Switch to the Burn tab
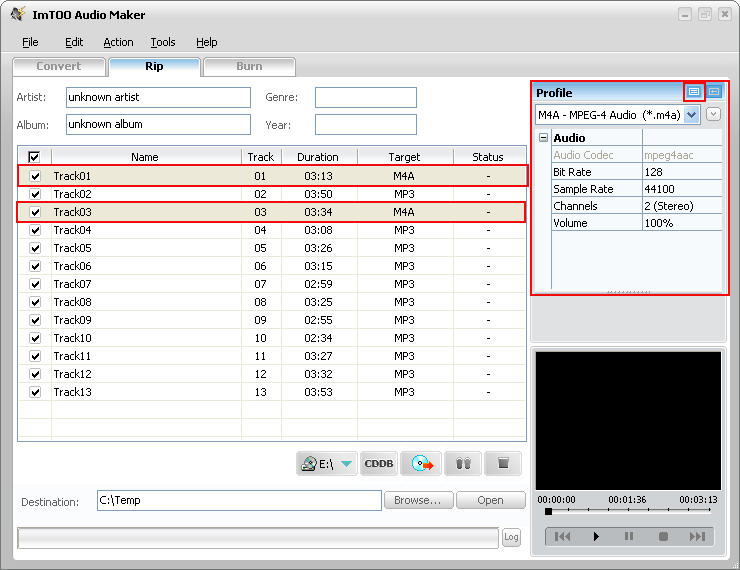740x570 pixels. coord(249,67)
